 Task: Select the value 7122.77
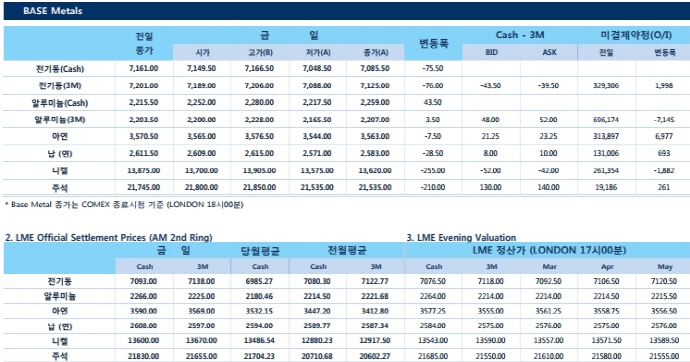pyautogui.click(x=375, y=282)
